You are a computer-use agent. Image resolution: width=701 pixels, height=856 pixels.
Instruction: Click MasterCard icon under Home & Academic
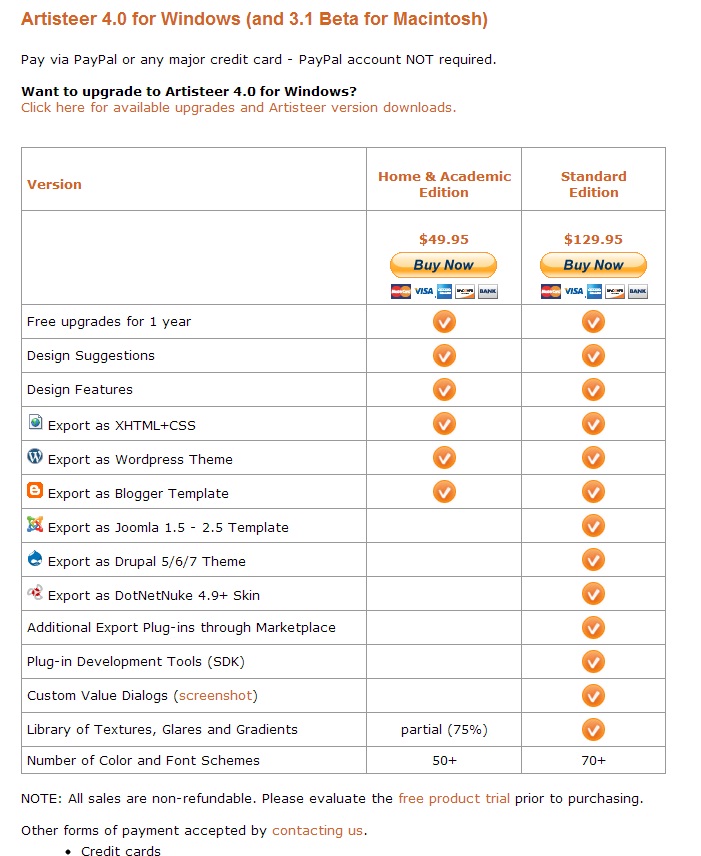click(x=401, y=291)
